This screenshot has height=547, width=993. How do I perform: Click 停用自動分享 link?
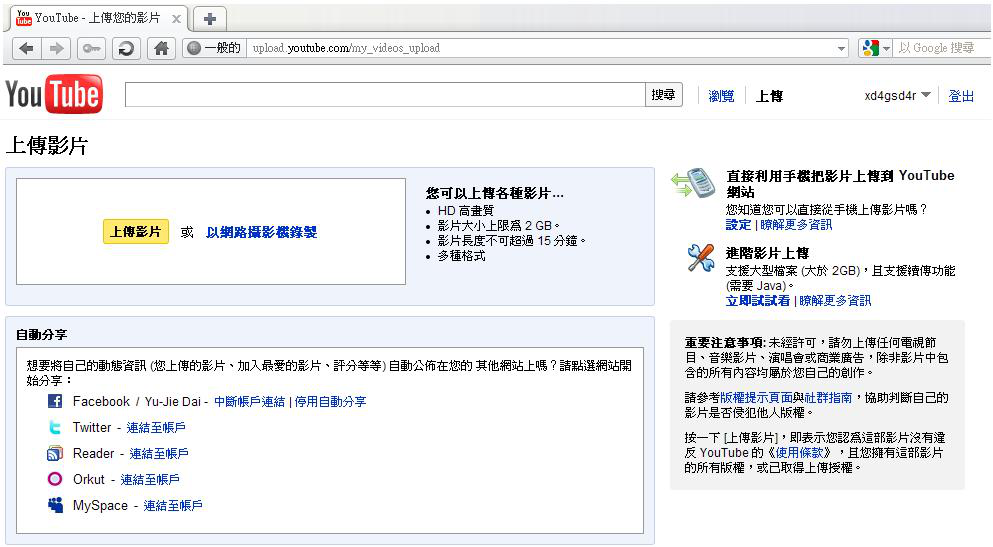tap(331, 401)
